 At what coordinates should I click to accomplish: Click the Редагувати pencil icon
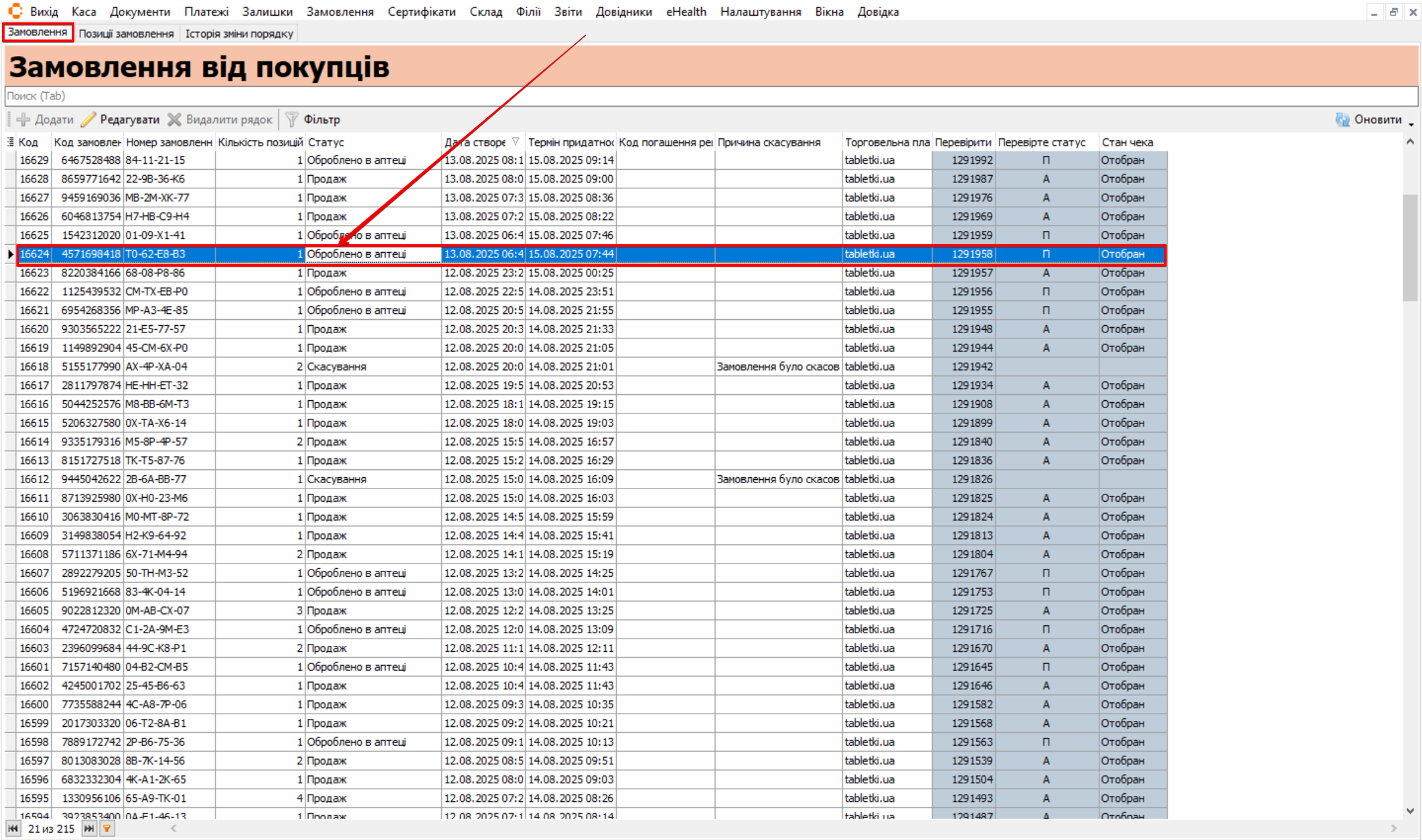pyautogui.click(x=88, y=119)
